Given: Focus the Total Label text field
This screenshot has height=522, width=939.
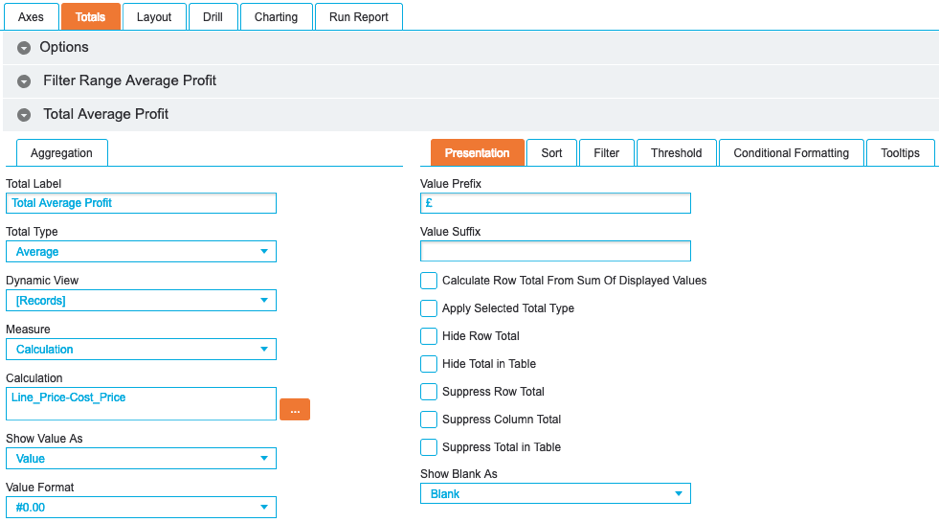Looking at the screenshot, I should click(x=141, y=203).
